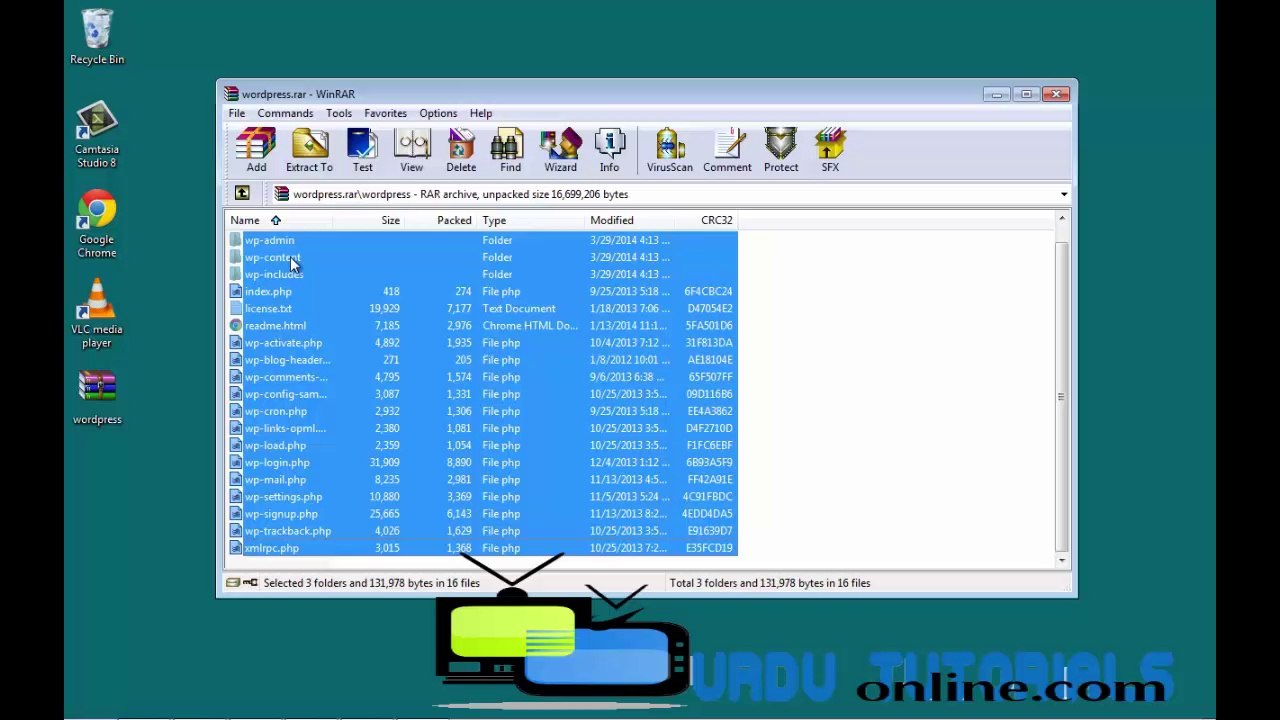
Task: Sort the list by Modified column
Action: (x=629, y=220)
